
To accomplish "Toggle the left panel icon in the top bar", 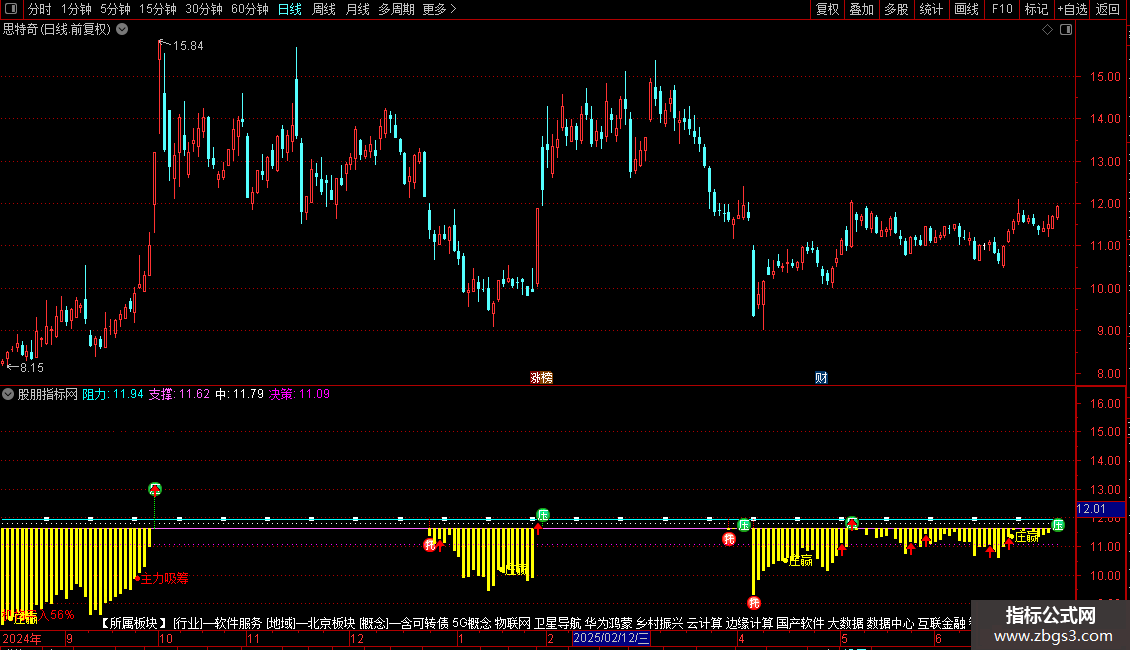I will pos(11,9).
